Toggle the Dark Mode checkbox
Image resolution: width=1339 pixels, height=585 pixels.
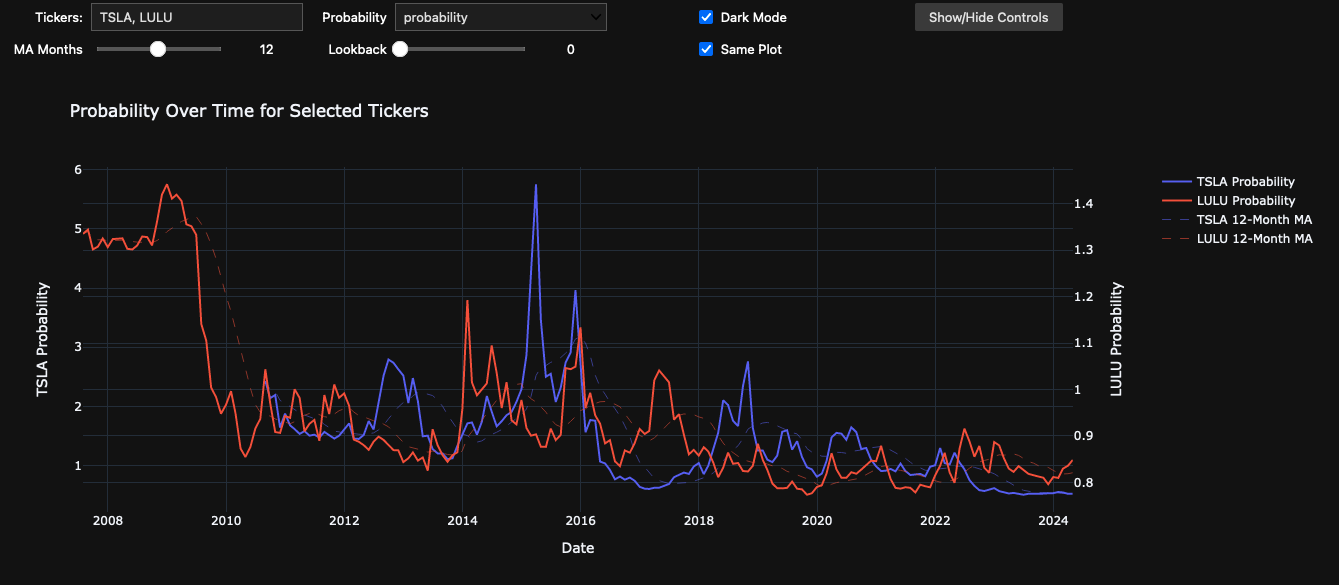(706, 17)
